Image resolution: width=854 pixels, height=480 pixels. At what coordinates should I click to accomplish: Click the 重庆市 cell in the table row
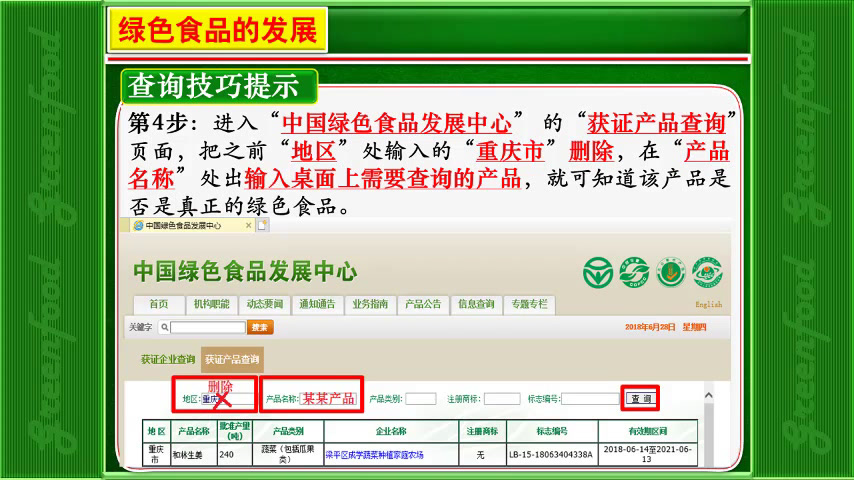(x=156, y=454)
